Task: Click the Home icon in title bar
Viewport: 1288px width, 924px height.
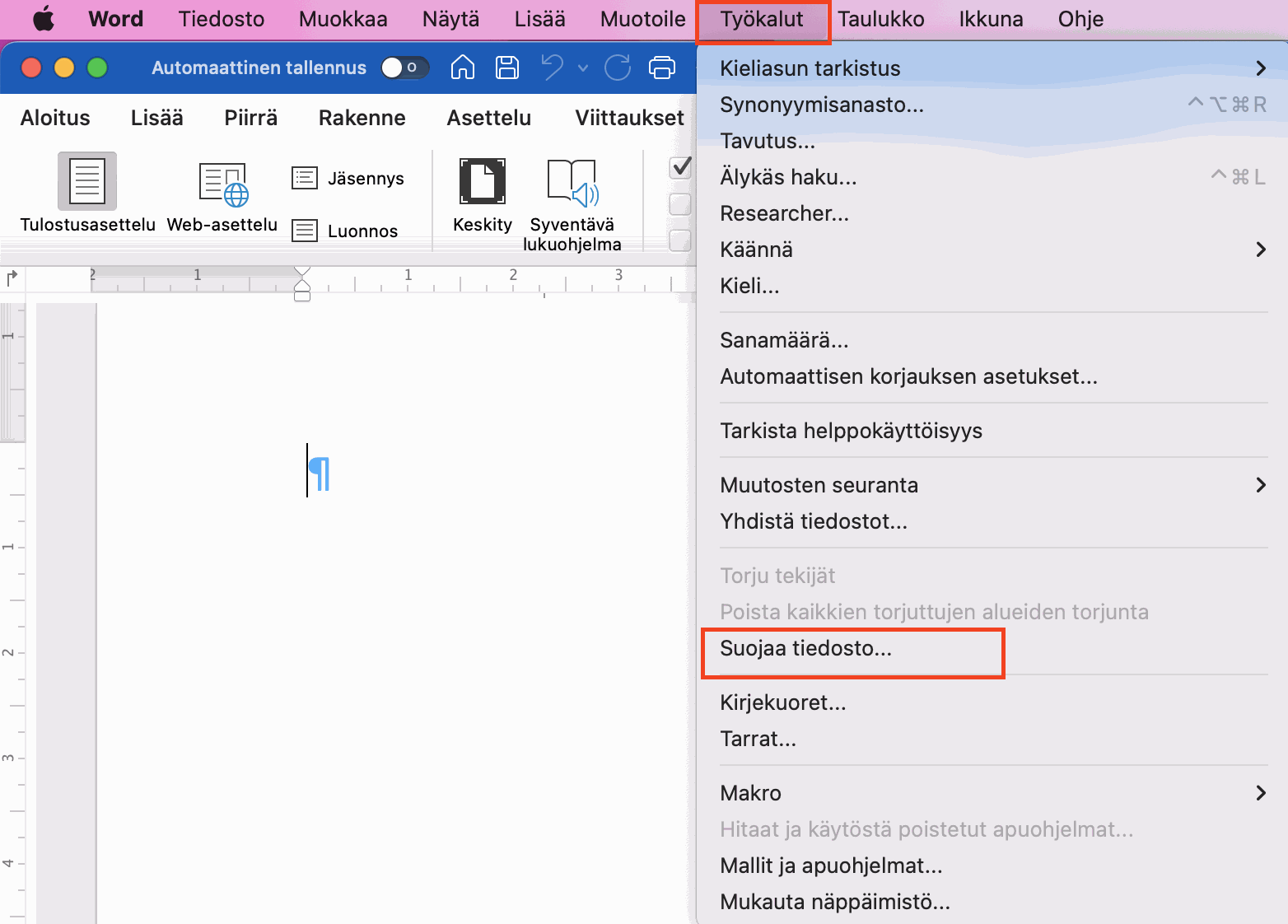Action: (463, 68)
